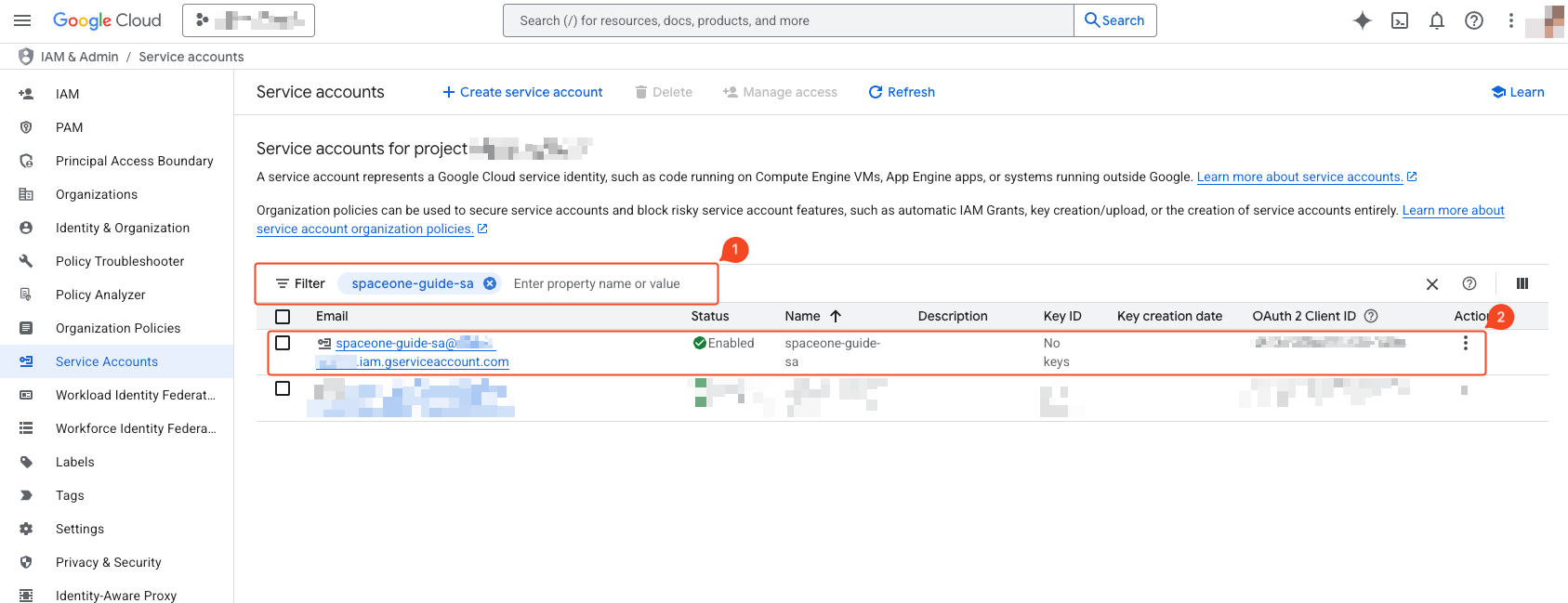Screen dimensions: 1568x603
Task: Open Gemini AI sparkle assistant icon
Action: click(1363, 20)
